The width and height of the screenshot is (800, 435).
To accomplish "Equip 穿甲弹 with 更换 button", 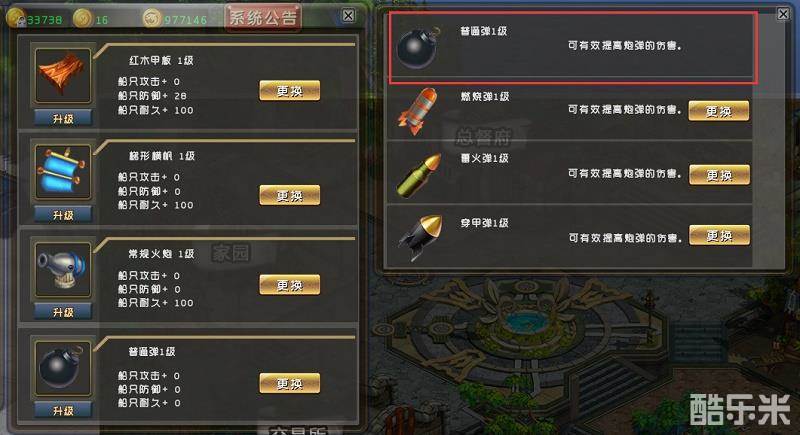I will pos(719,235).
